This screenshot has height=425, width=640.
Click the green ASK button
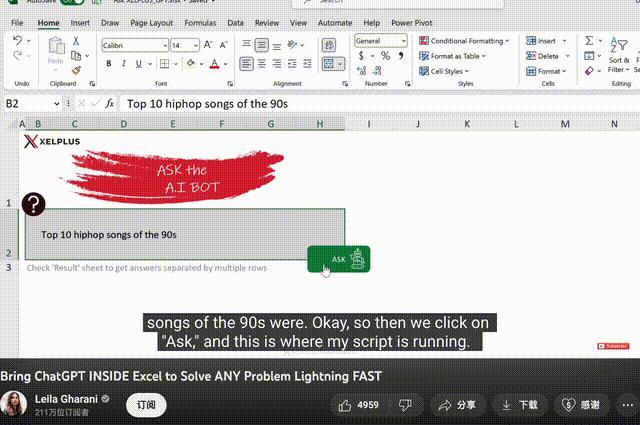click(339, 259)
